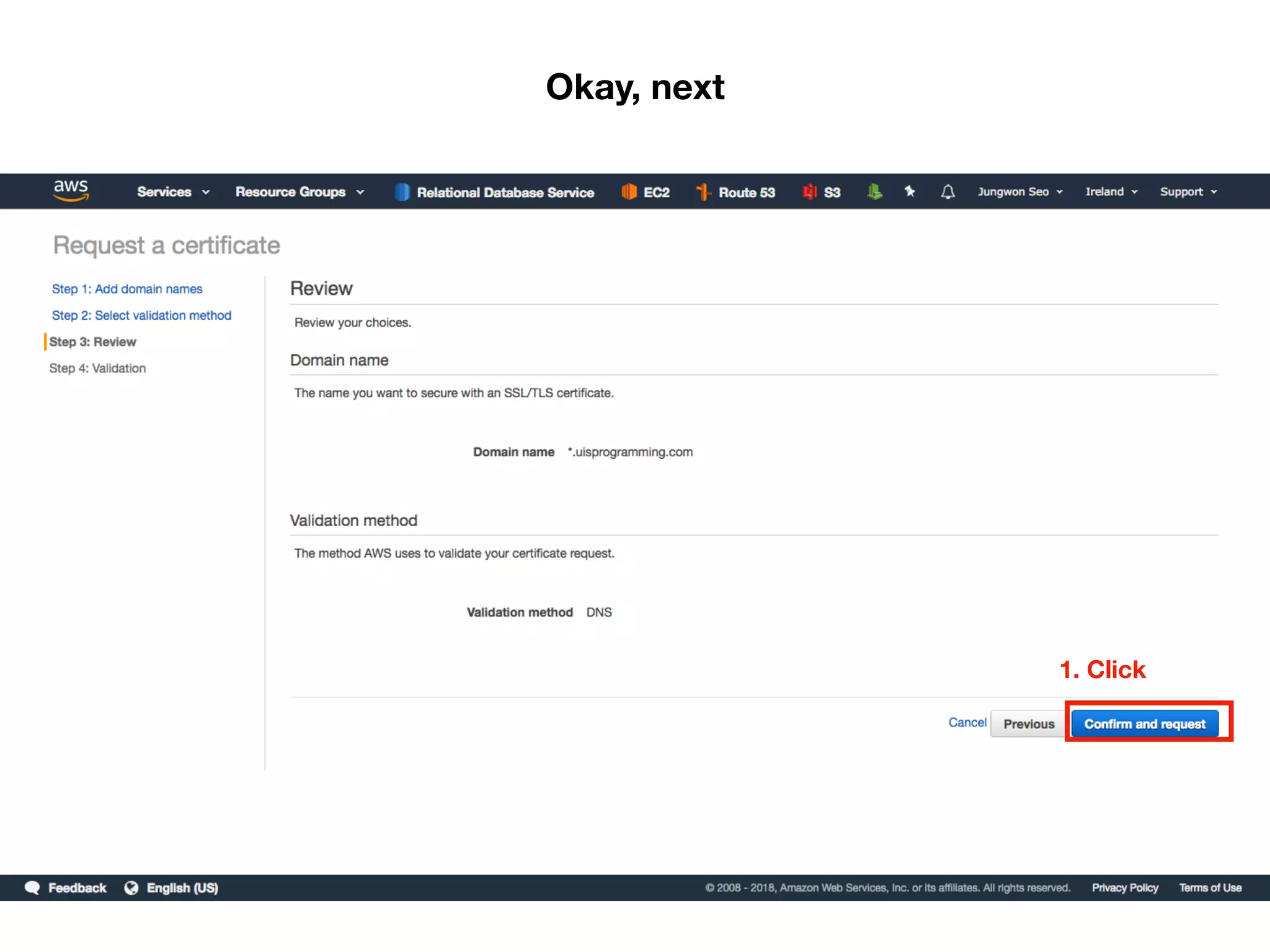Open the Ireland region dropdown

[x=1111, y=192]
